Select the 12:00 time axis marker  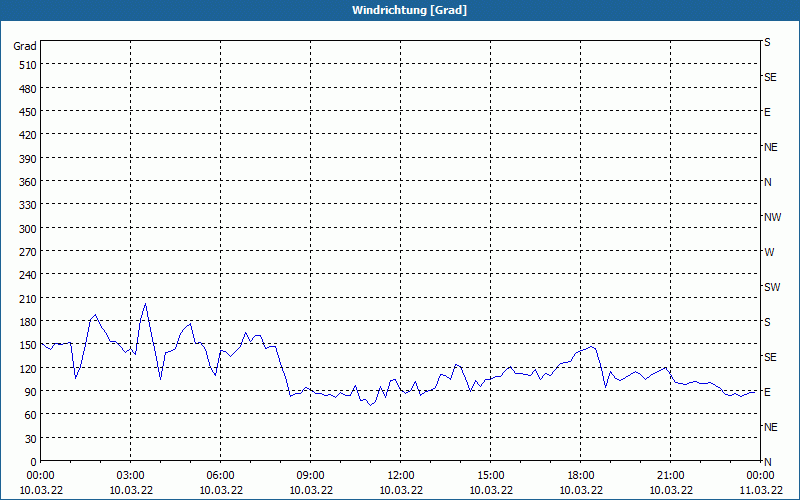coord(401,475)
